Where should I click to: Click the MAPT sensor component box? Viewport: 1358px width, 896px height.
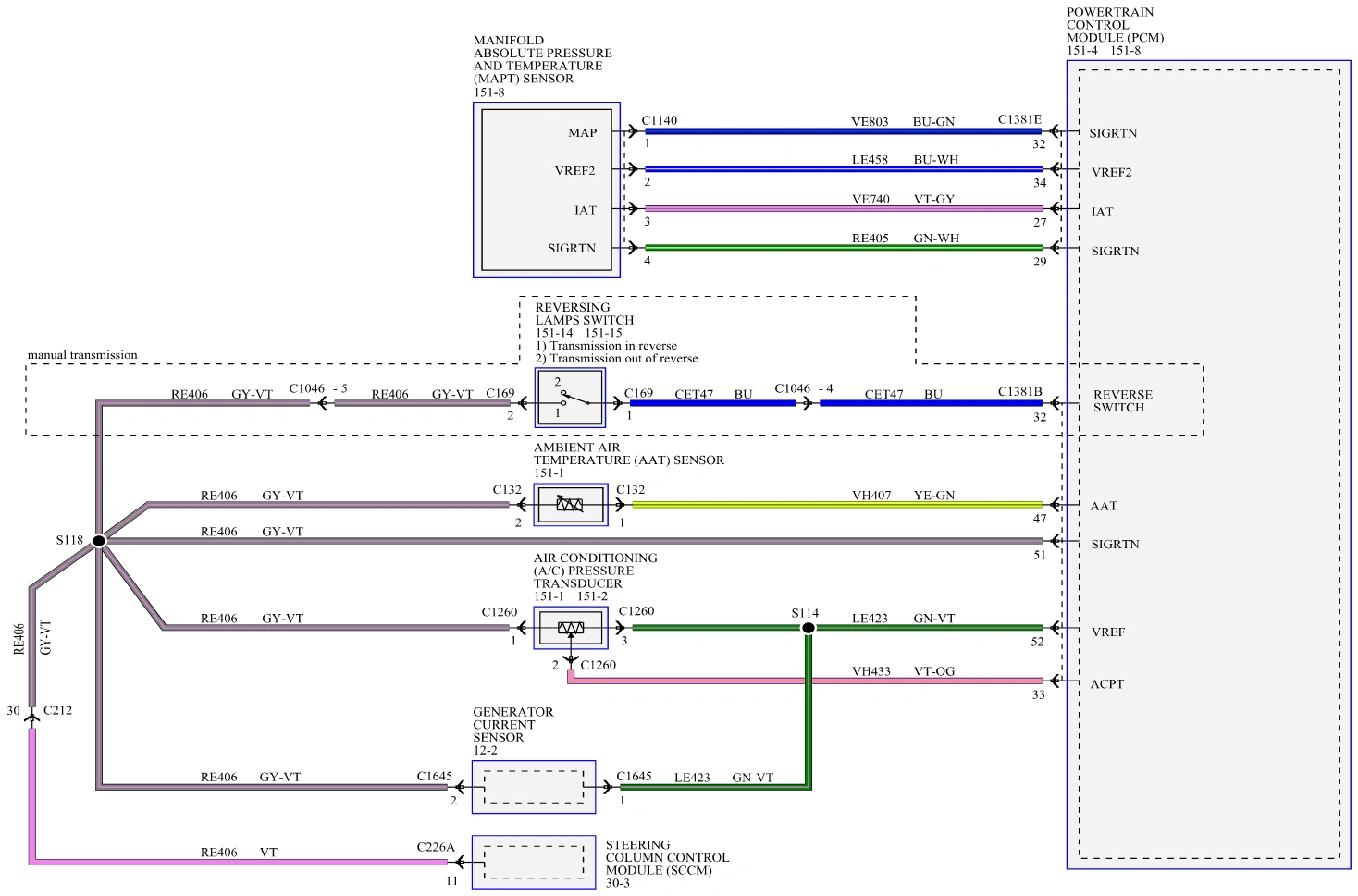coord(547,190)
